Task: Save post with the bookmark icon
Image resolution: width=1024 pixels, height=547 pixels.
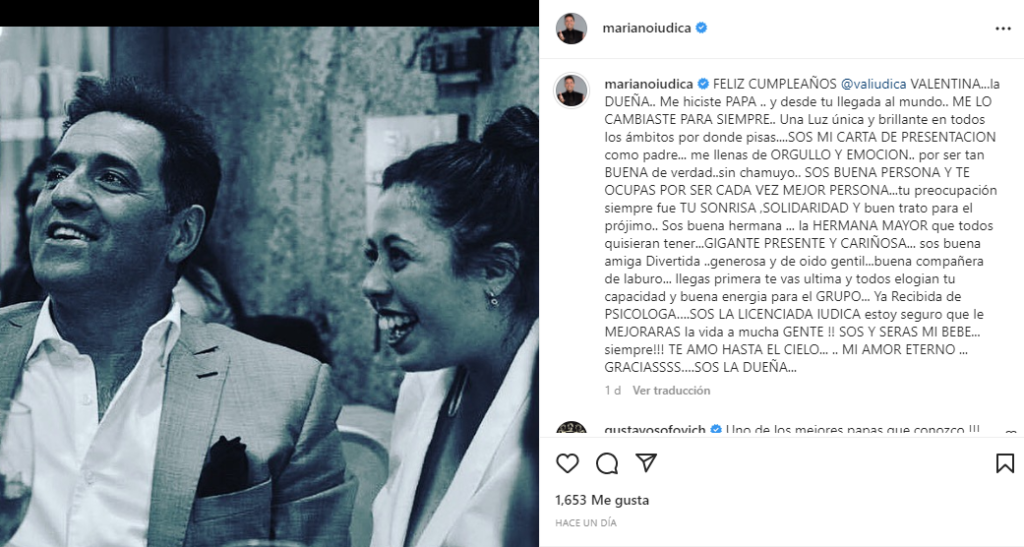Action: (x=1004, y=463)
